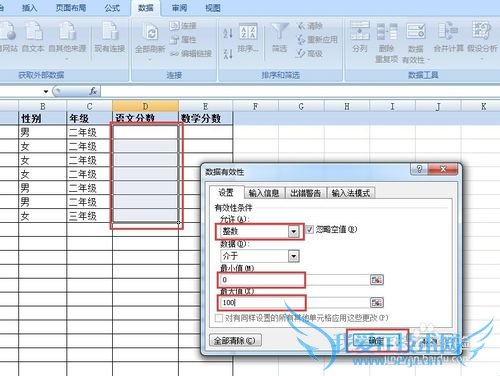Check apply changes to all same-setting cells
The height and width of the screenshot is (376, 500).
click(x=219, y=318)
